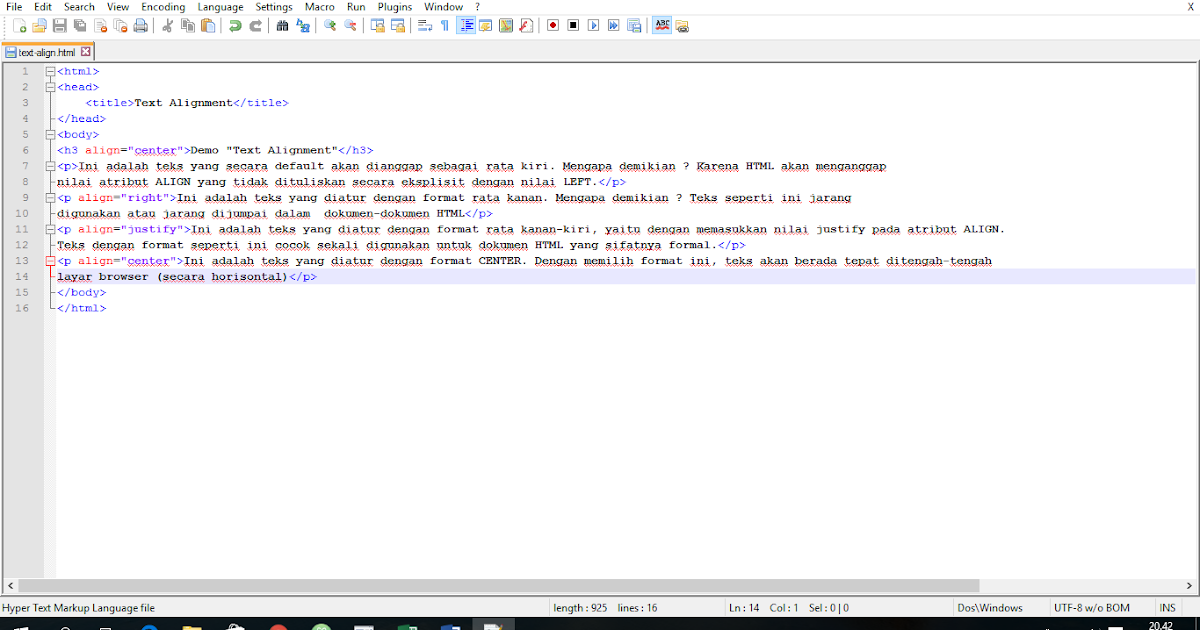
Task: Collapse the <head> fold on line 2
Action: 50,87
